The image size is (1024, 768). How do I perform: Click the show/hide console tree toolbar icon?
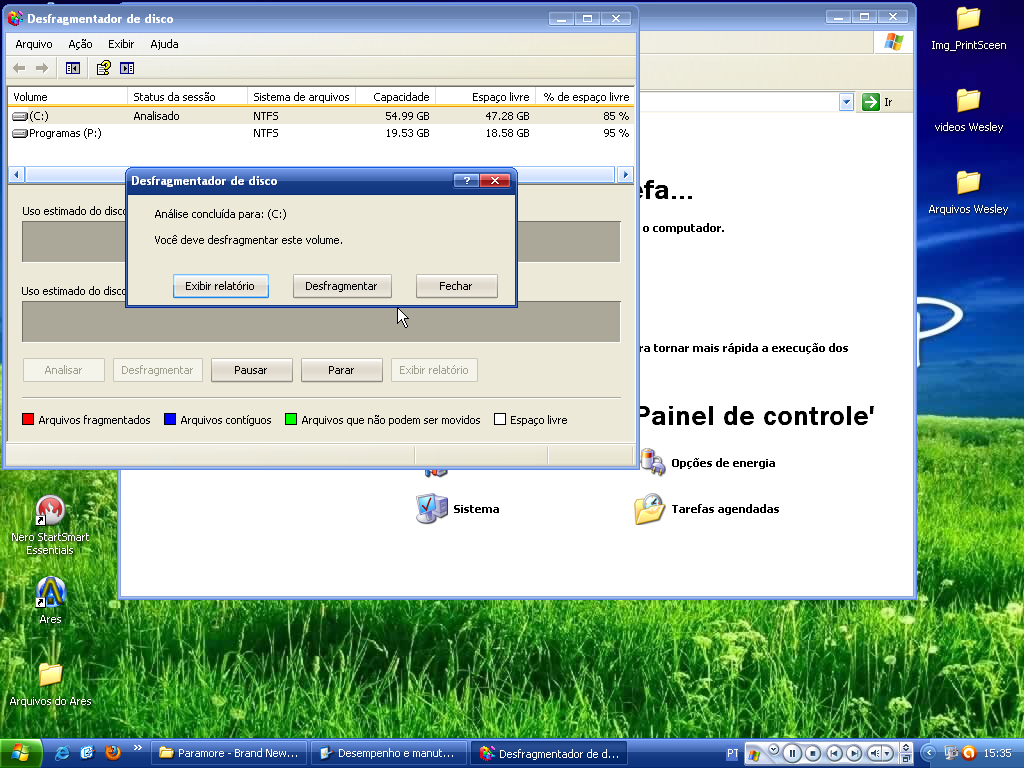pyautogui.click(x=72, y=68)
